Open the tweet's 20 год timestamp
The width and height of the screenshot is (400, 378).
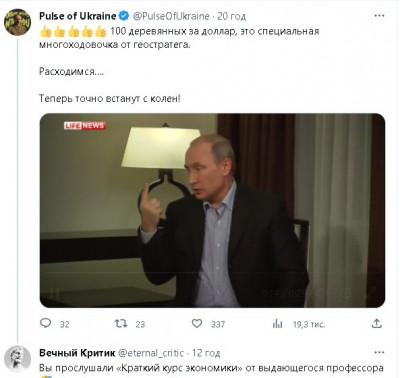coord(232,16)
